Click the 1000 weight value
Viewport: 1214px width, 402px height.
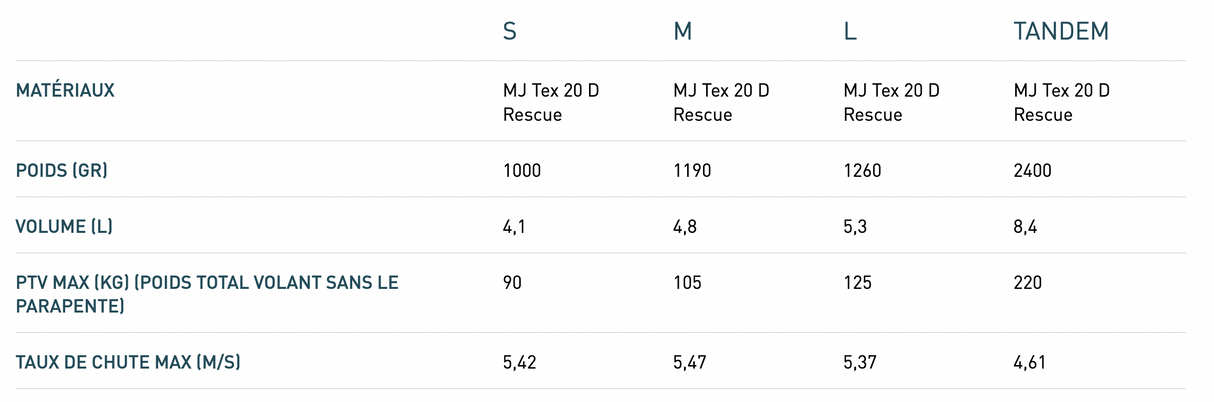point(522,171)
